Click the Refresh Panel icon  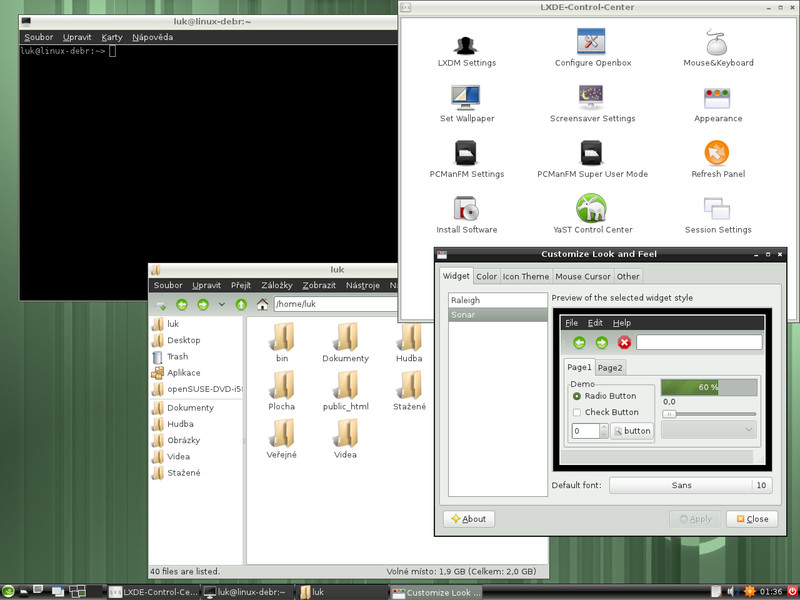(717, 152)
